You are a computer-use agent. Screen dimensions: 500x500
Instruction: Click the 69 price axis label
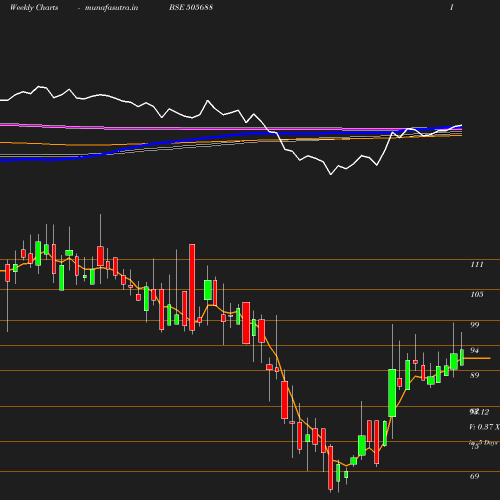click(x=474, y=476)
